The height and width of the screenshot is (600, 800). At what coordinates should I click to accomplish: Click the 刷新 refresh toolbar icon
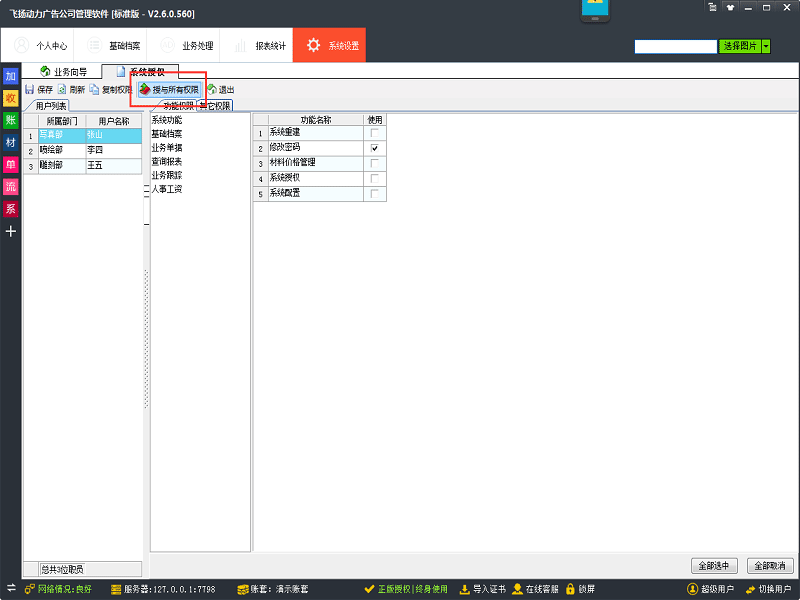click(62, 90)
